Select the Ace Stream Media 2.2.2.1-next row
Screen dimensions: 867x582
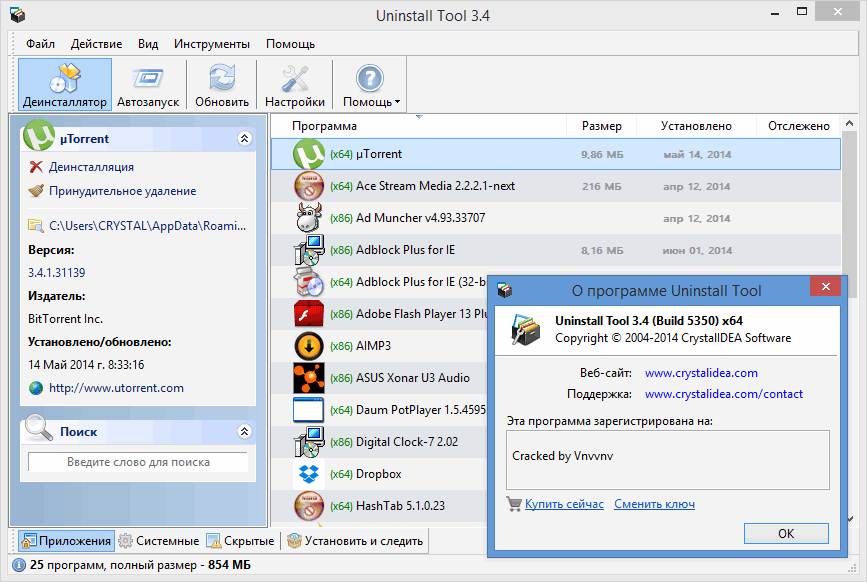click(x=556, y=186)
